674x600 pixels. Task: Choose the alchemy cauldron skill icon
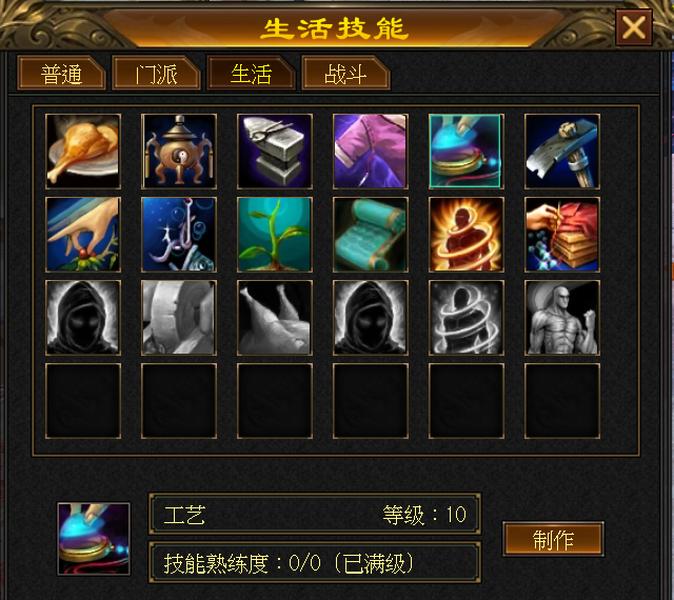click(179, 151)
